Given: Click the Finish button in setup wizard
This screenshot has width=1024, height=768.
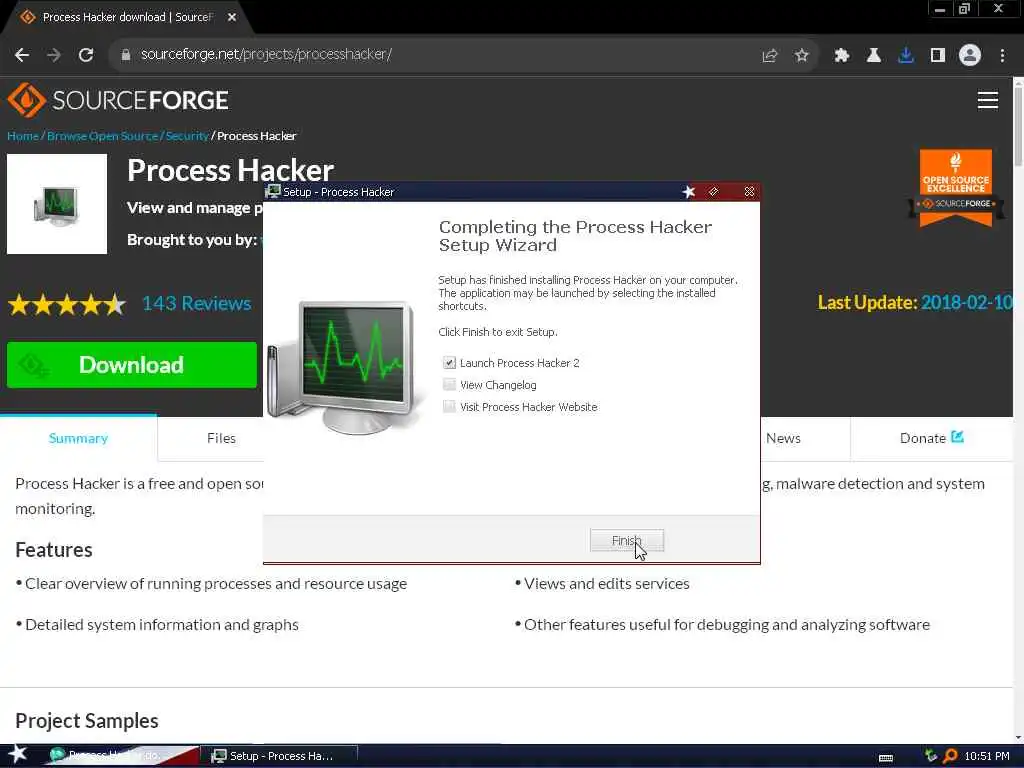Looking at the screenshot, I should click(626, 540).
